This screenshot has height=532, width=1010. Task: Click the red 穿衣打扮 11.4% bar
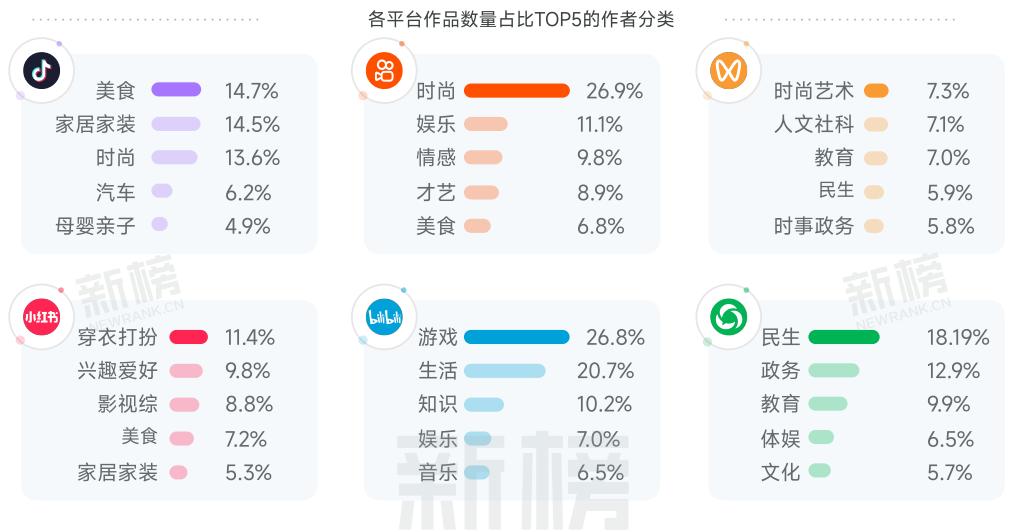(x=189, y=337)
